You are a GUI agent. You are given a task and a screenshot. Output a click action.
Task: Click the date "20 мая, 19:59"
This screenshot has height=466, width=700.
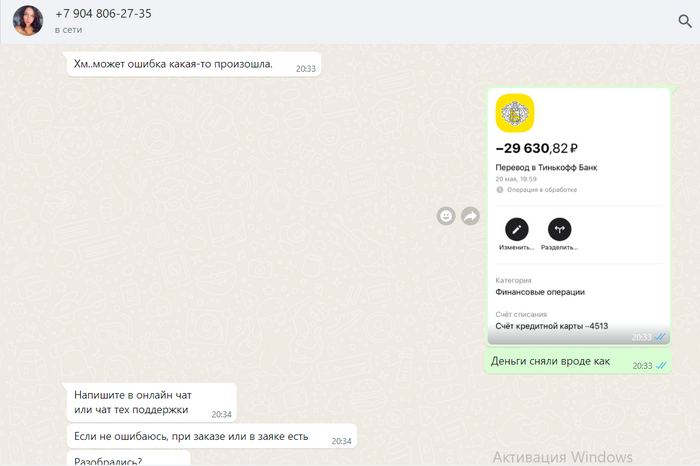[x=516, y=179]
